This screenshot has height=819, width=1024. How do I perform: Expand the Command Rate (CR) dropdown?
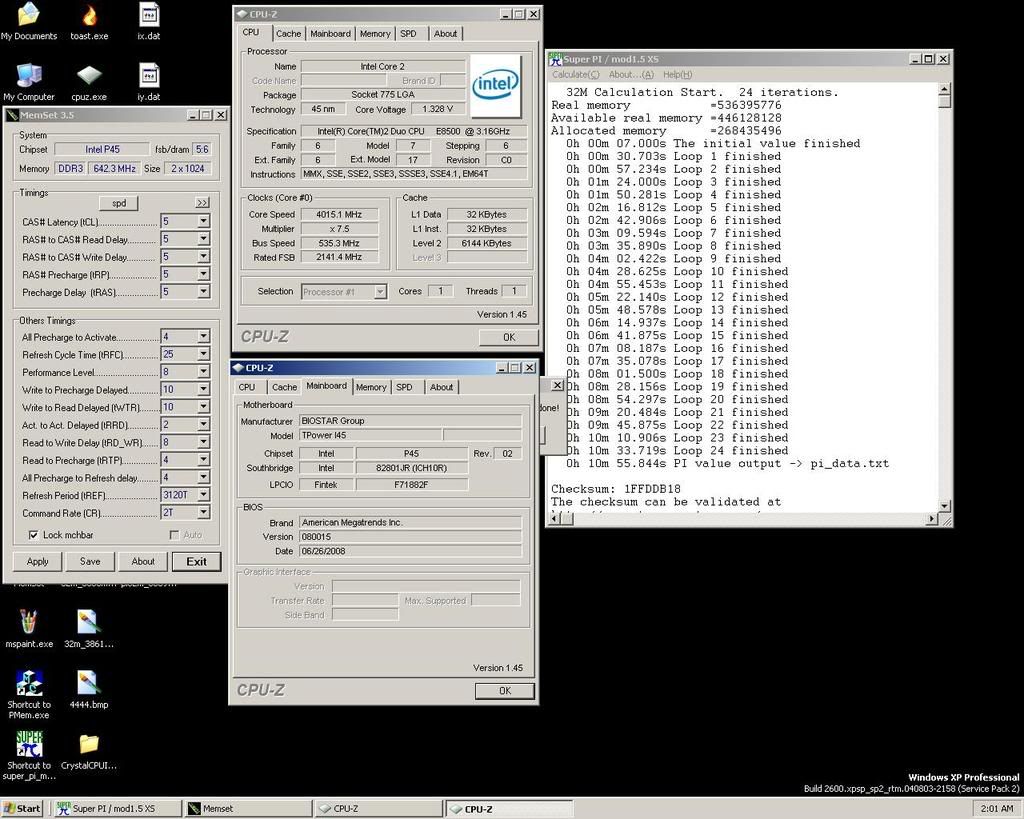point(204,513)
